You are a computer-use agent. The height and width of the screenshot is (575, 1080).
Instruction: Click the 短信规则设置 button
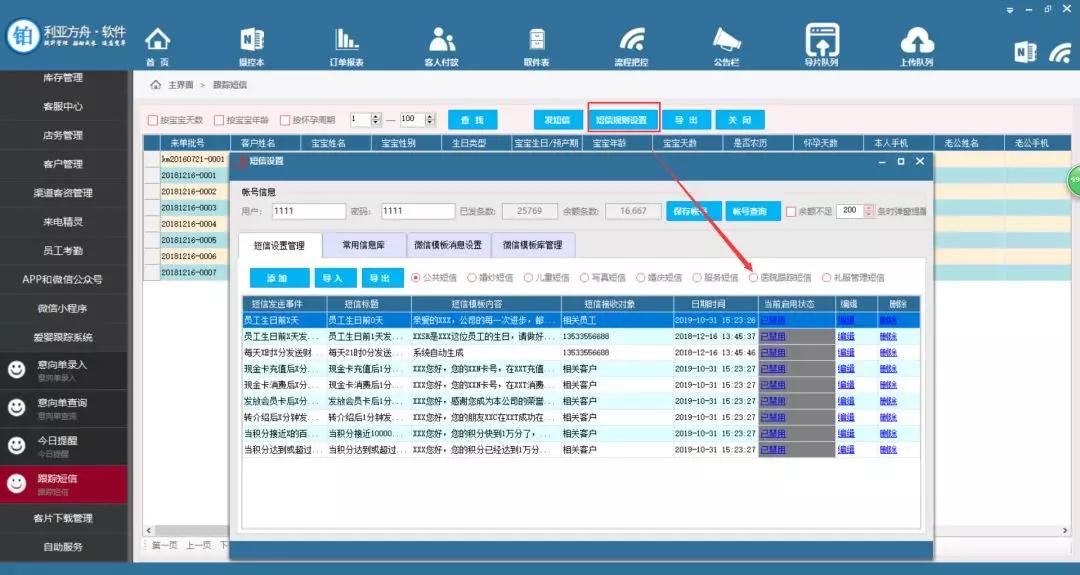click(x=623, y=120)
